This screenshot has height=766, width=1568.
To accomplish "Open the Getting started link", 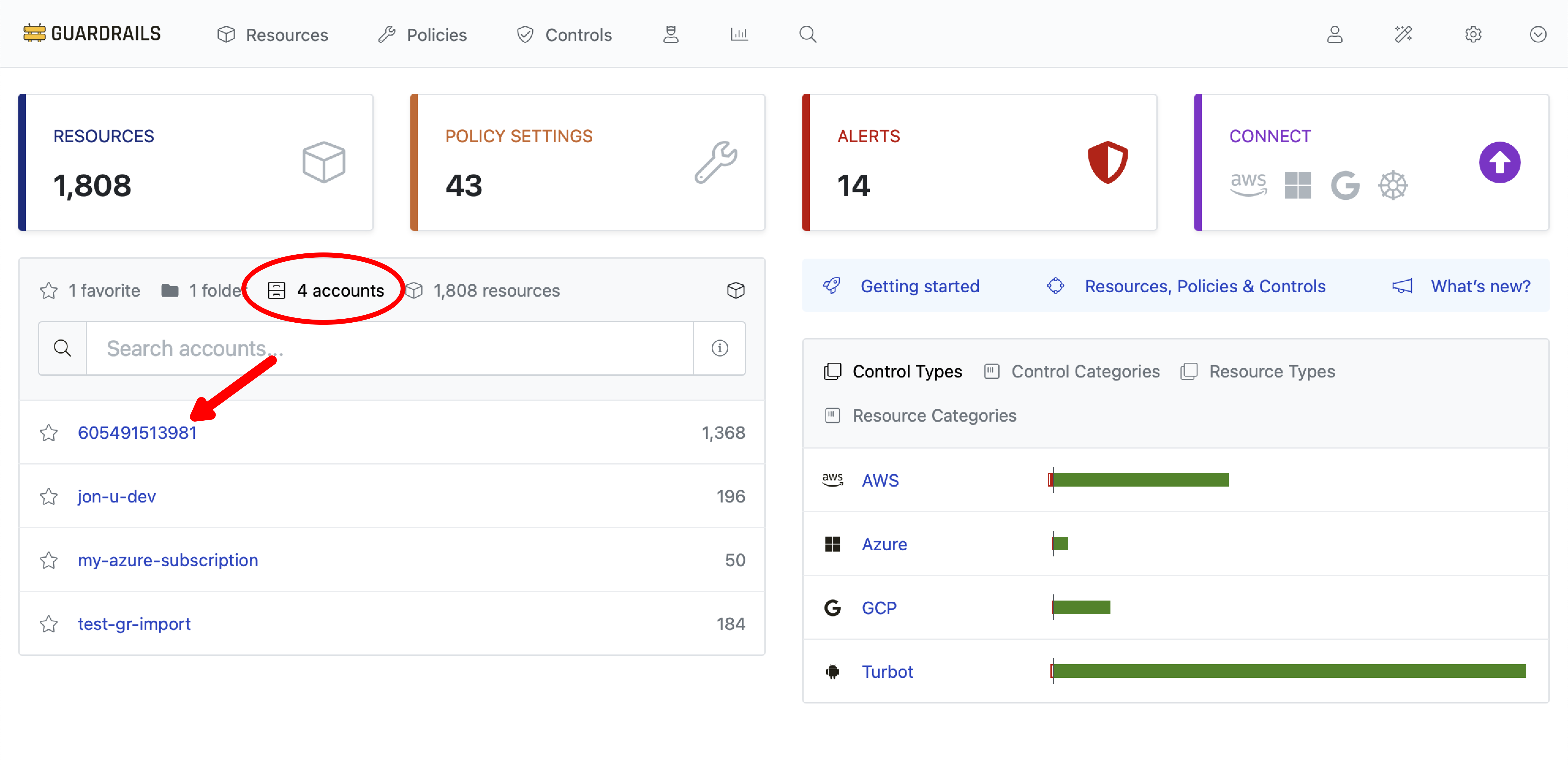I will (919, 286).
